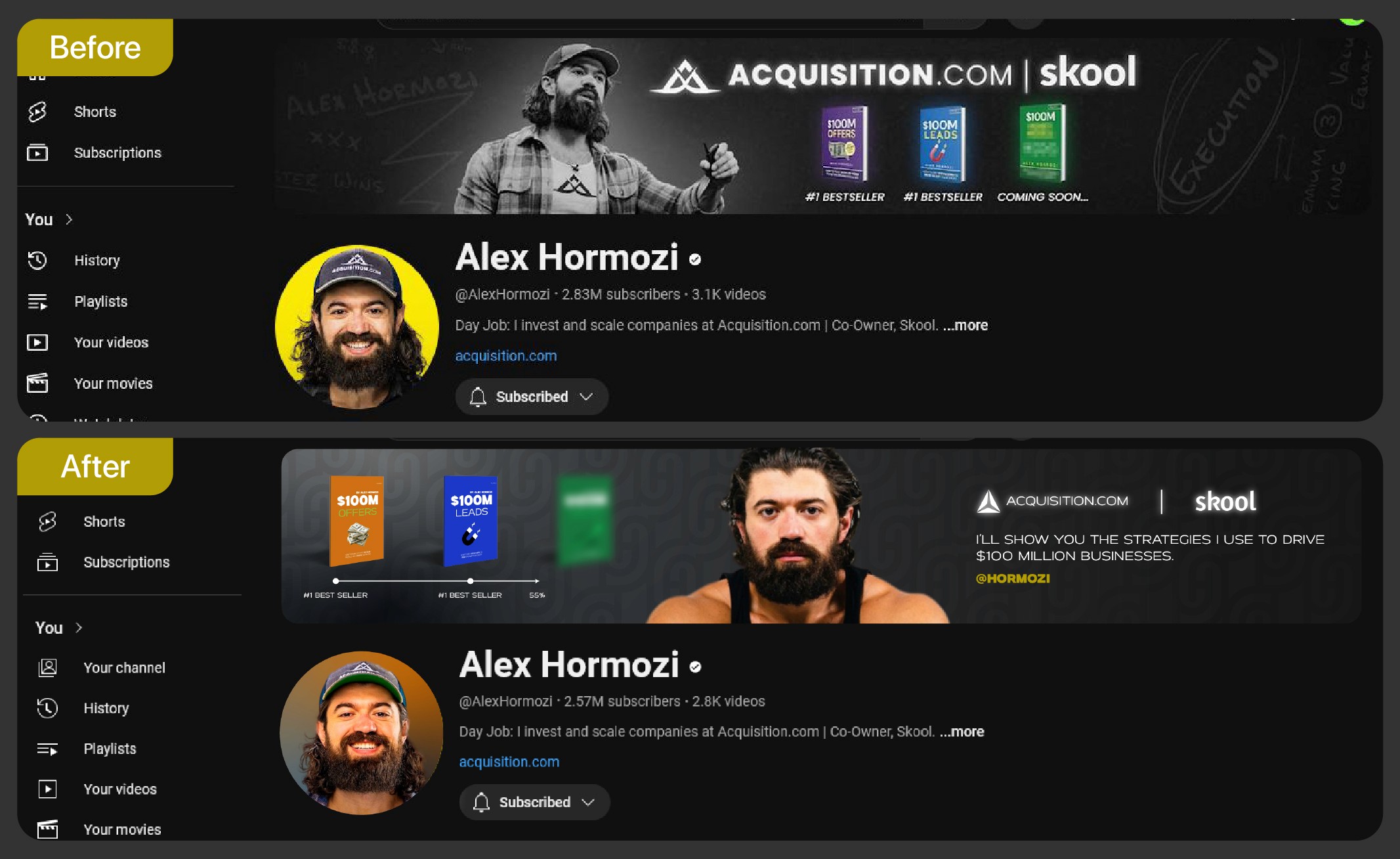Open Your videos icon in Before sidebar
Viewport: 1400px width, 859px height.
tap(37, 342)
